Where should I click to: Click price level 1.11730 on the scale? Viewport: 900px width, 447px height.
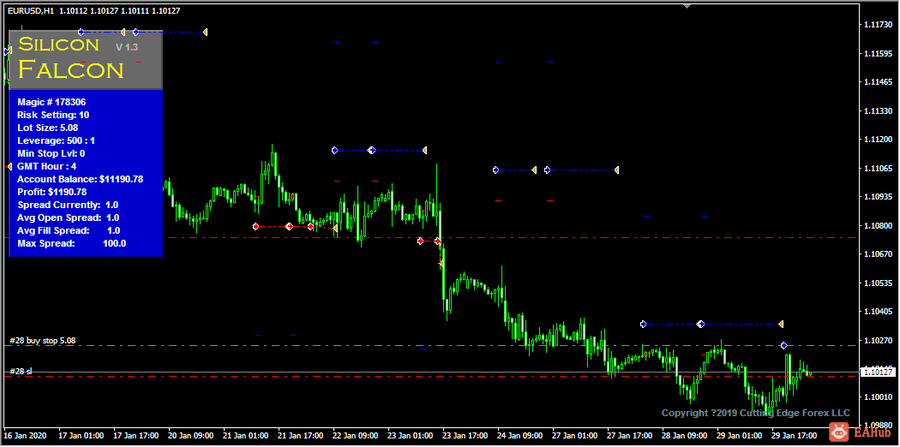[877, 25]
